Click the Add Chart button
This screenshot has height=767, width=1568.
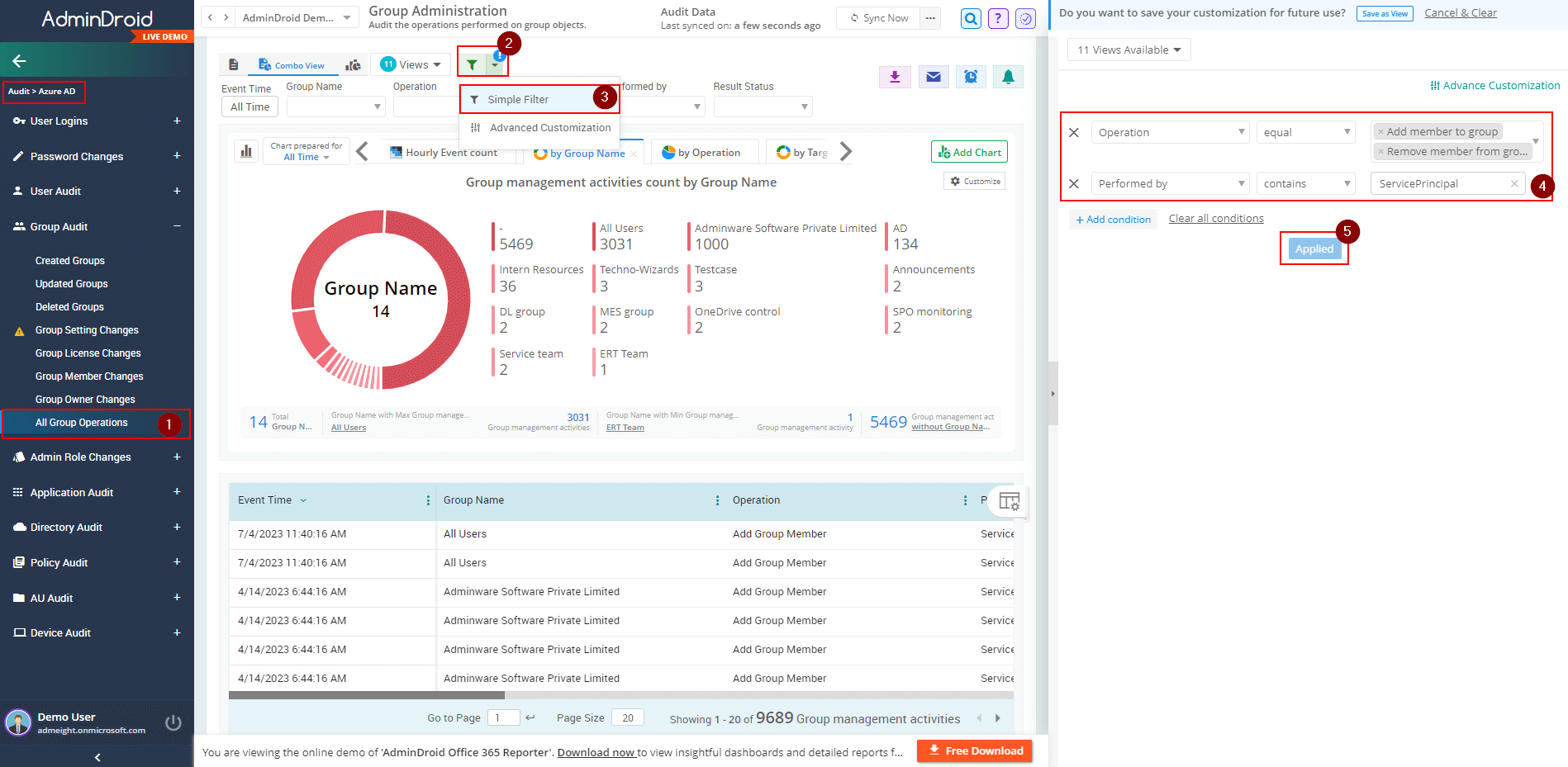tap(969, 153)
